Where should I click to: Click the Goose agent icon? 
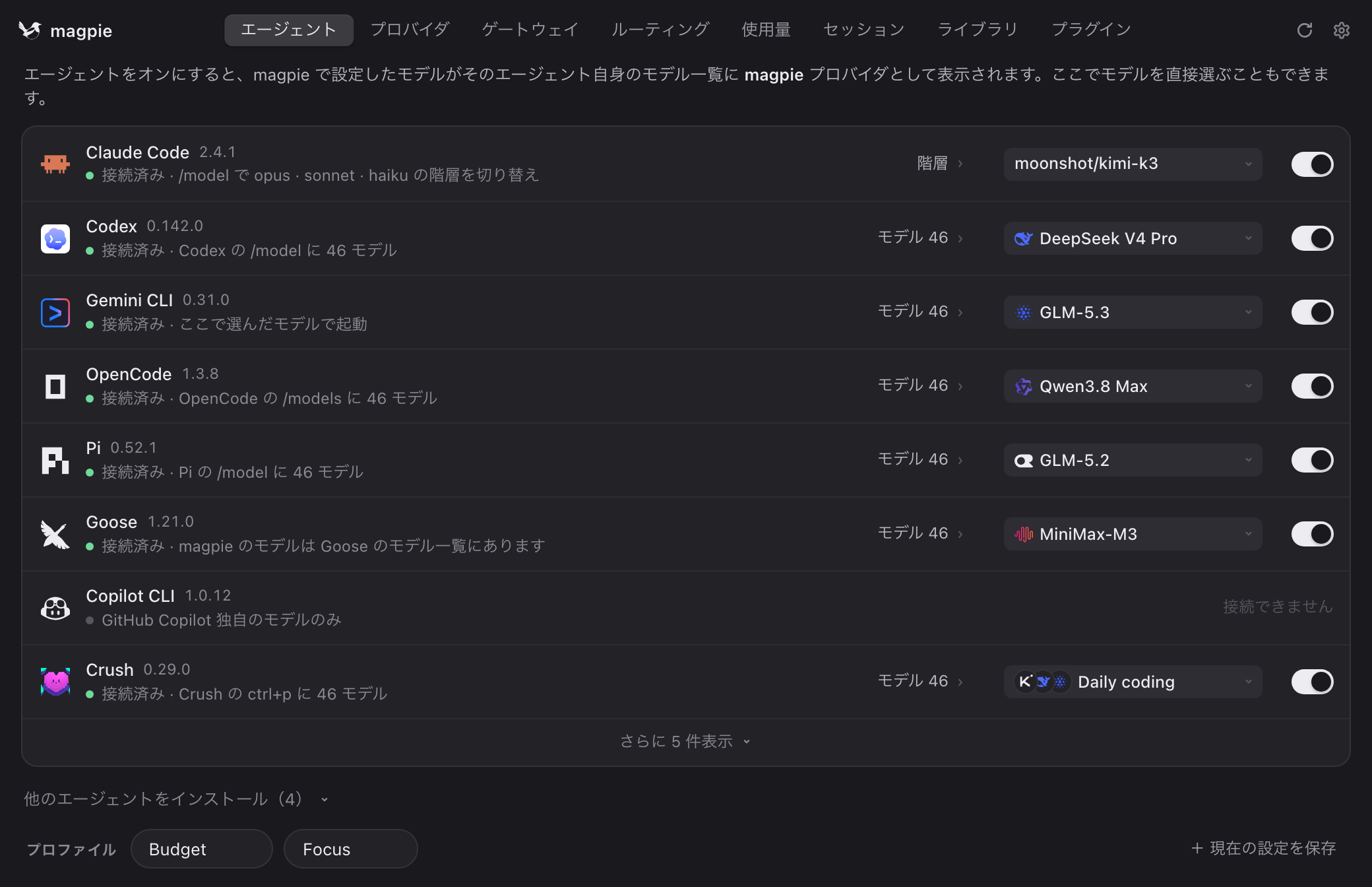(x=55, y=534)
